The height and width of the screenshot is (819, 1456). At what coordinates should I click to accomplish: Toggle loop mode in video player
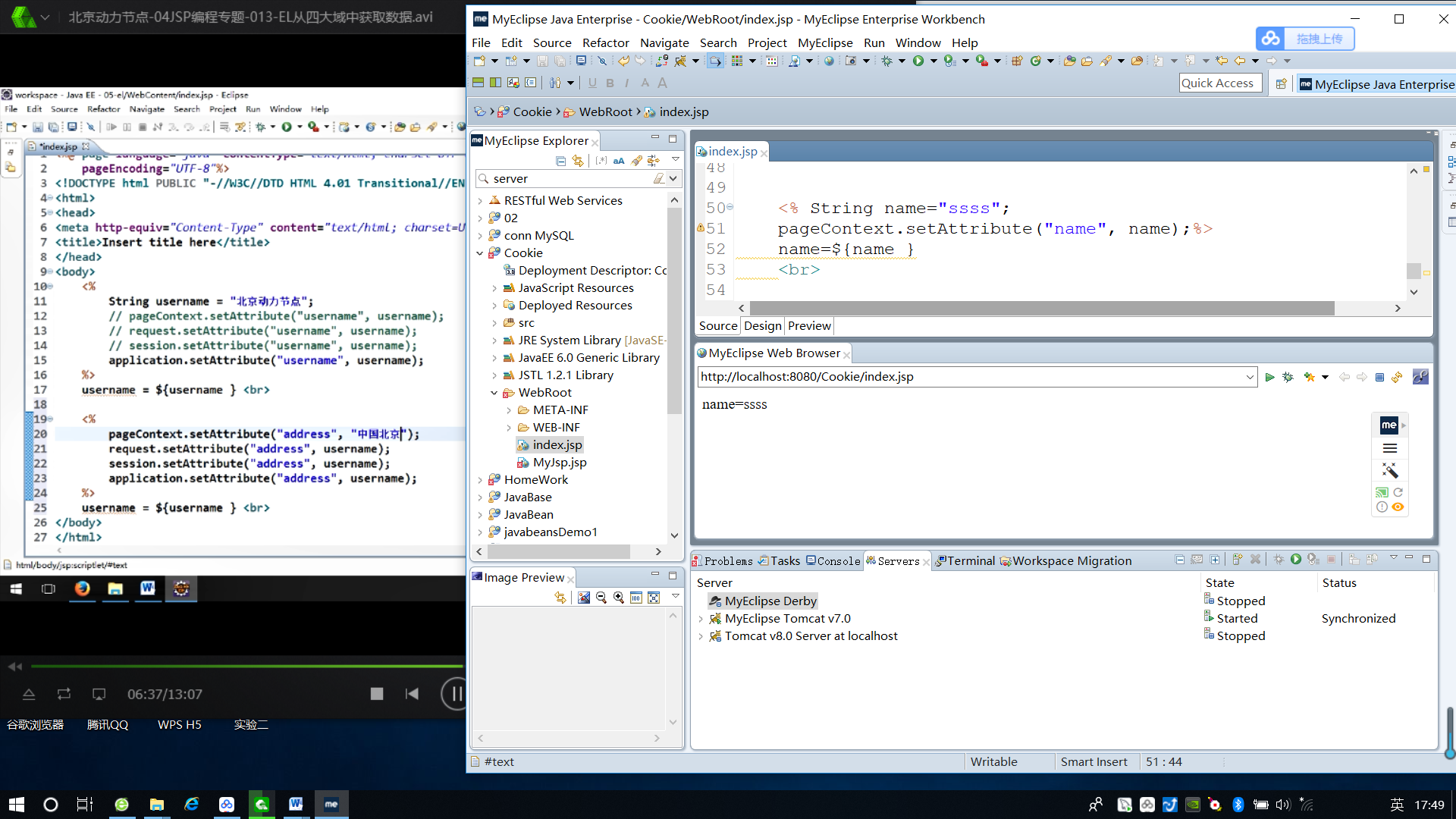pos(64,694)
